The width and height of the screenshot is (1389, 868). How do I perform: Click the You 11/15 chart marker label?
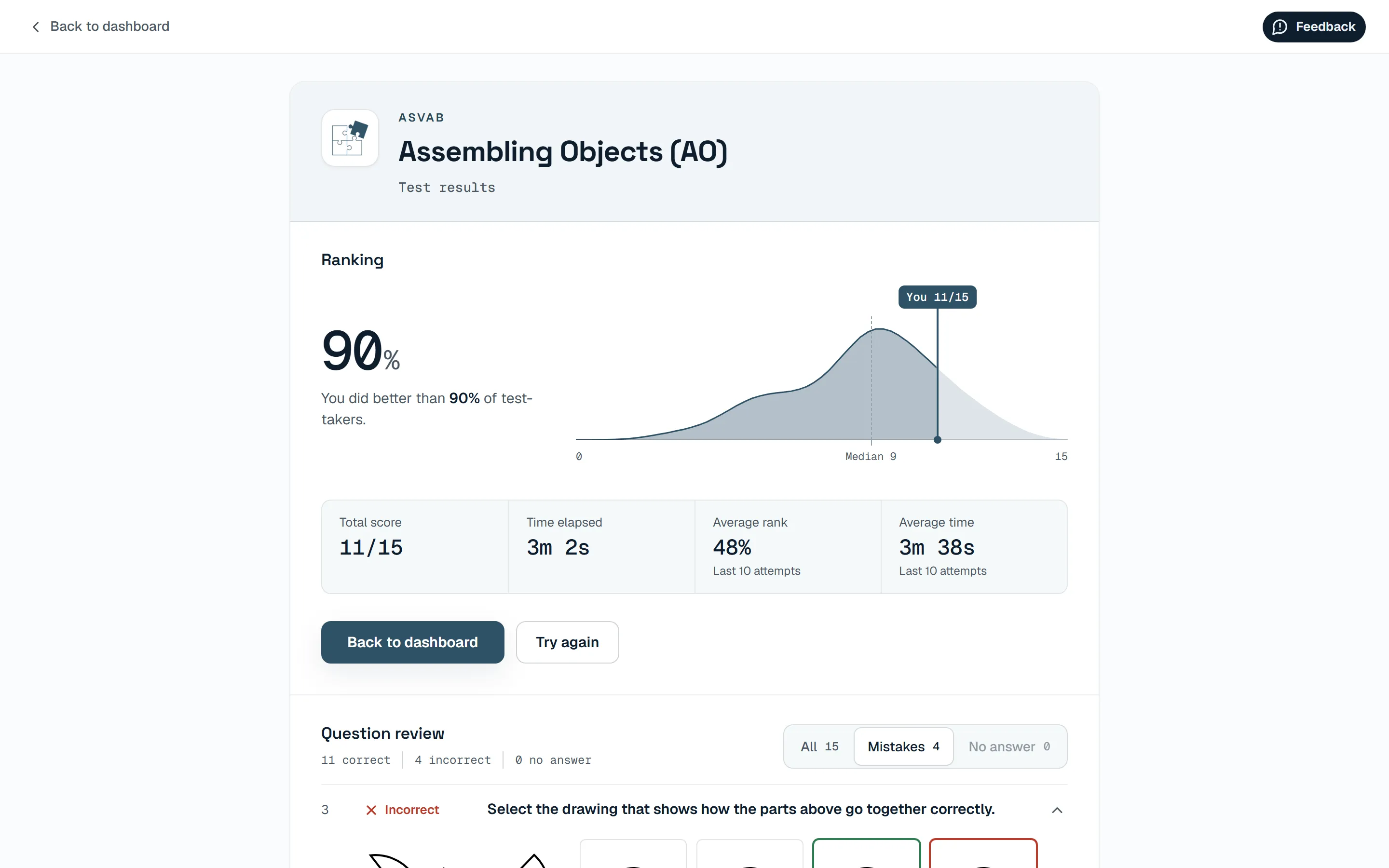(x=937, y=297)
